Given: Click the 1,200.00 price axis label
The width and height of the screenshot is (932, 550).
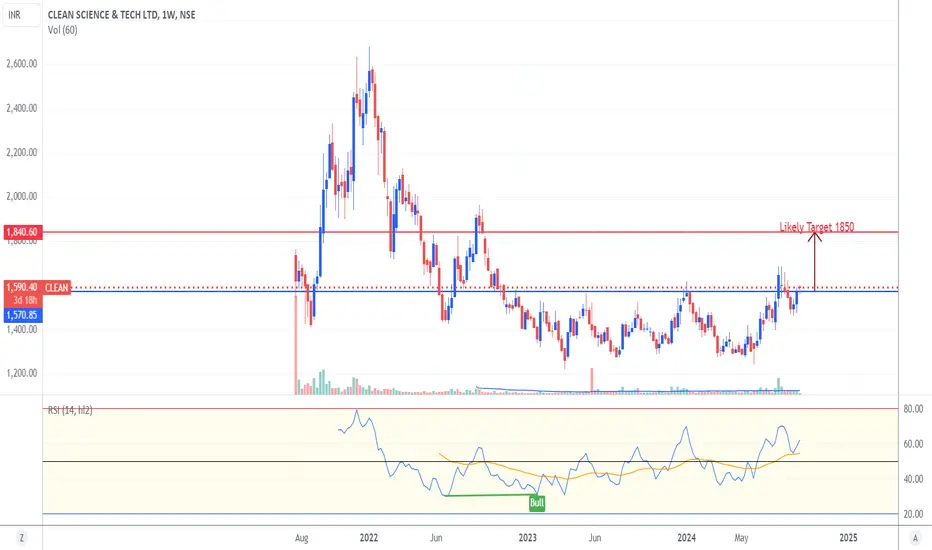Looking at the screenshot, I should [x=22, y=373].
